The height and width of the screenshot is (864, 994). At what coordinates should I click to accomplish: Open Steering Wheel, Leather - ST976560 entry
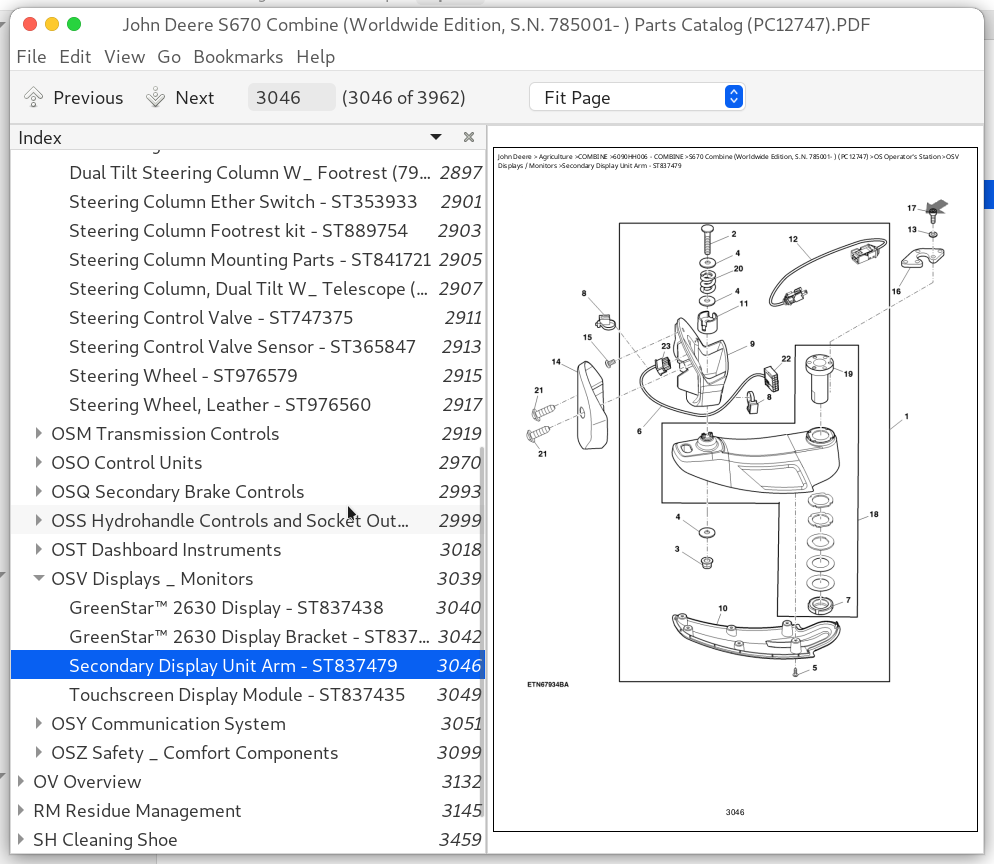[x=220, y=405]
